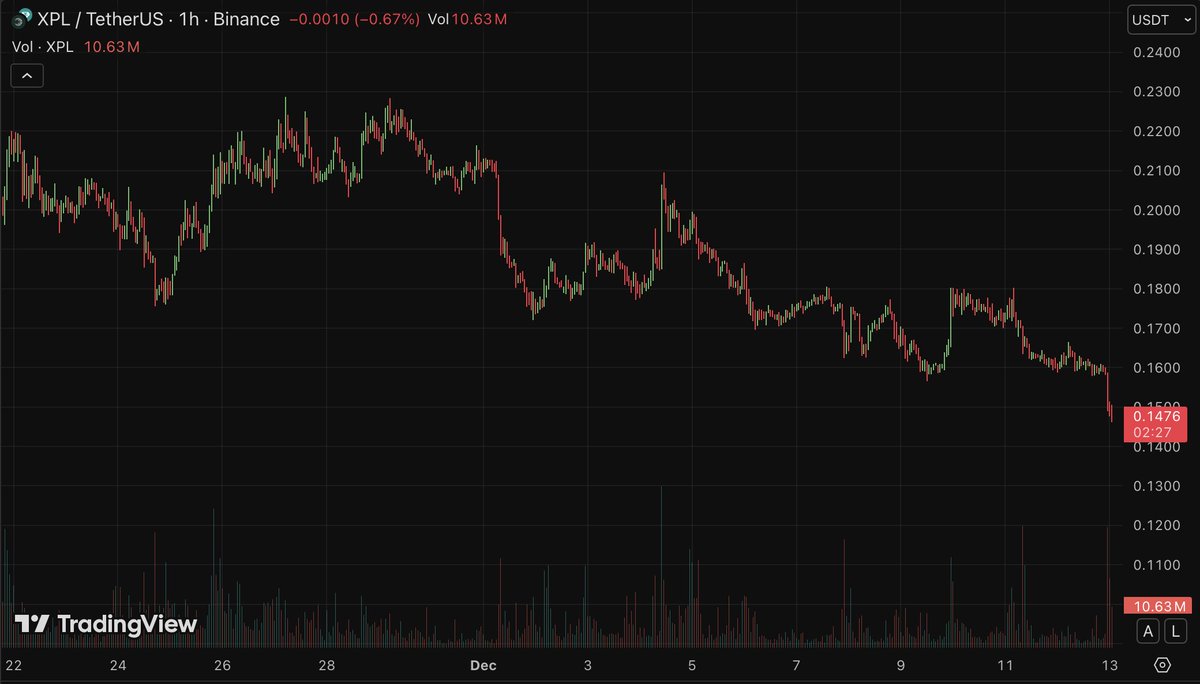
Task: Open chart settings with the bottom-right gear icon
Action: point(1162,665)
